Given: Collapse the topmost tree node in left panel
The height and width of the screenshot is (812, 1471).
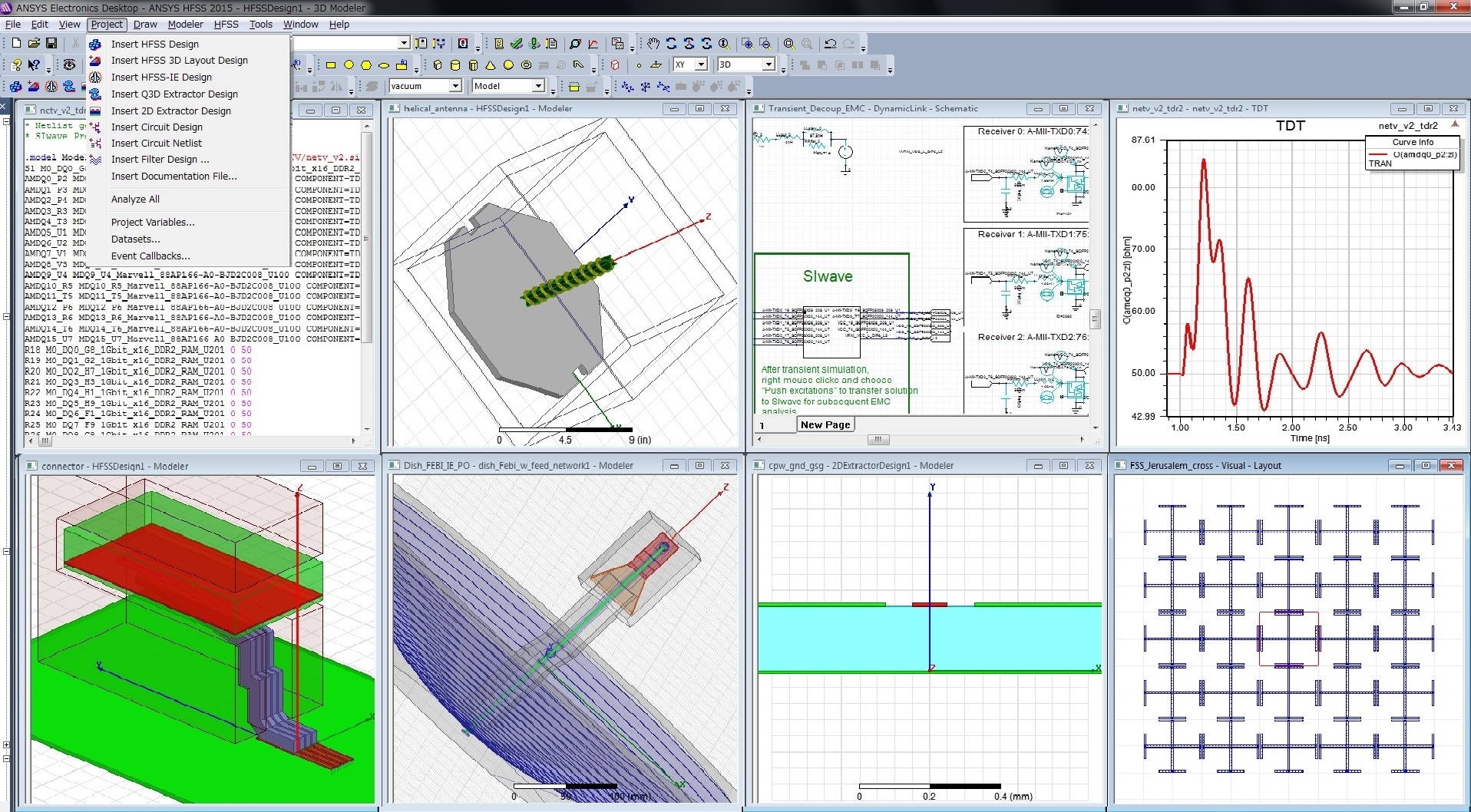Looking at the screenshot, I should pos(6,122).
